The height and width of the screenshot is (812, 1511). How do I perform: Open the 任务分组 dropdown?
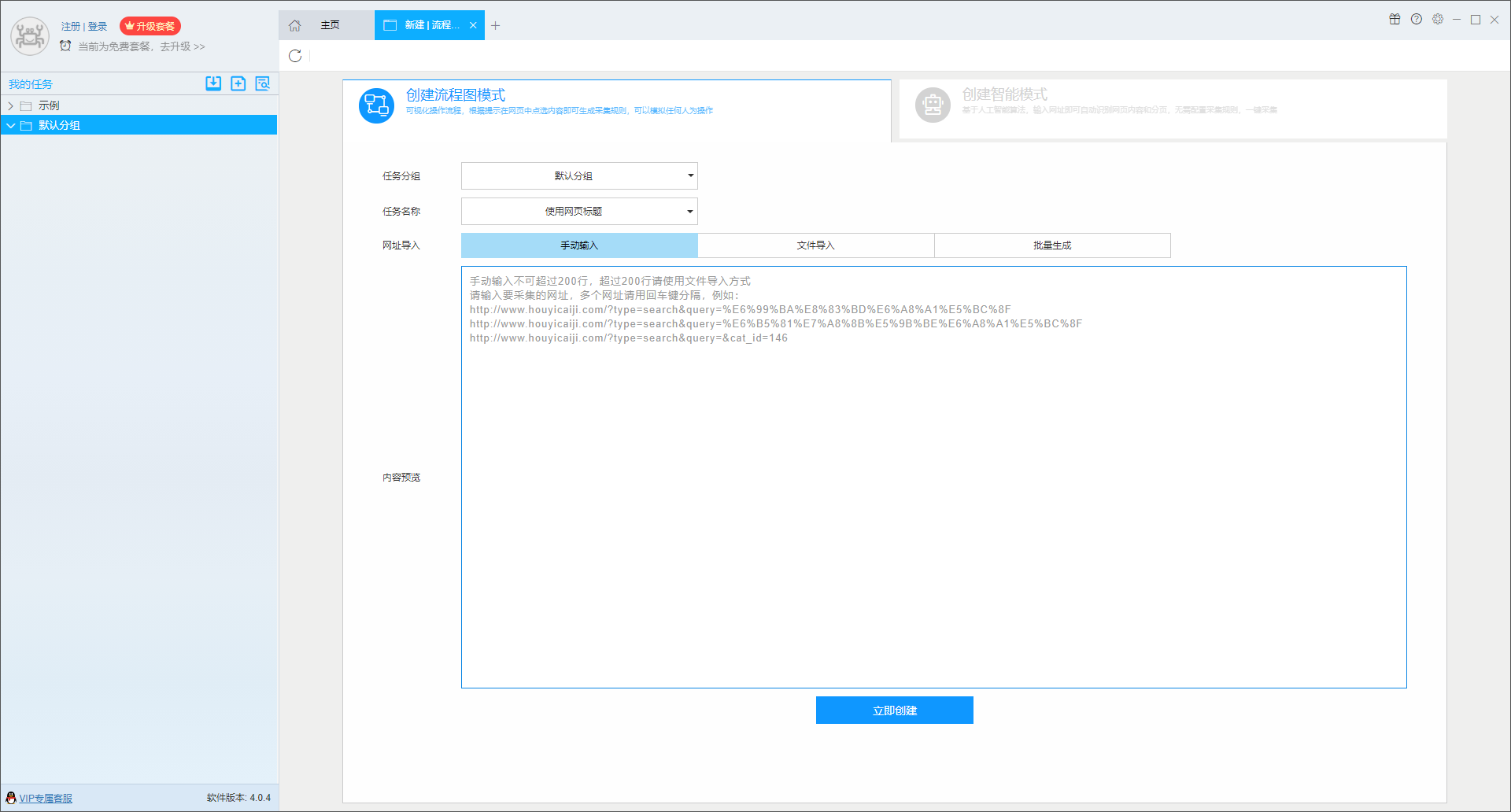578,175
